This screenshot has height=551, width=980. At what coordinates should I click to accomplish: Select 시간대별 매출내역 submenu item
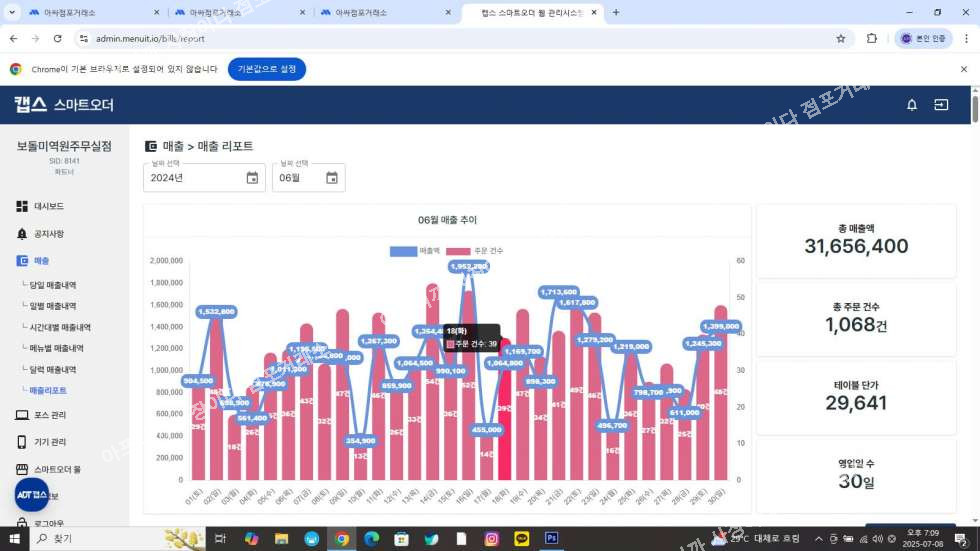click(62, 327)
